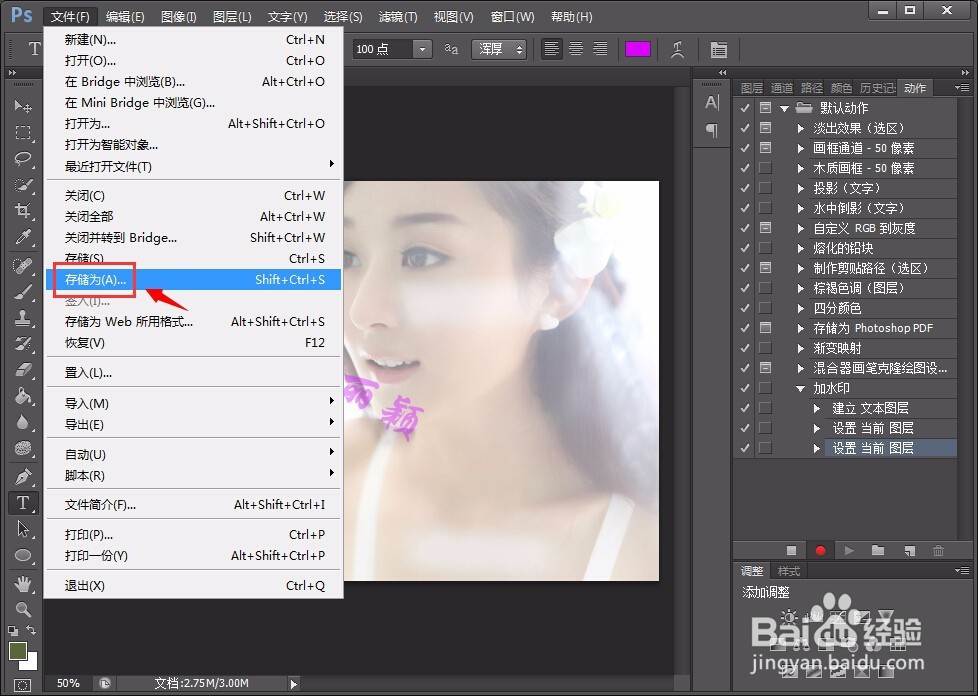
Task: Expand the 水中倒影（文字）action
Action: pos(801,208)
